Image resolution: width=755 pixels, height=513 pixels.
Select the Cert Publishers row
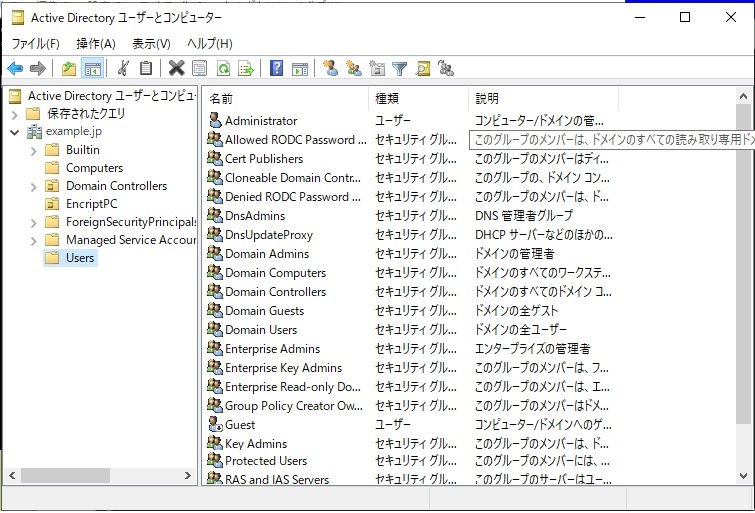pos(410,158)
